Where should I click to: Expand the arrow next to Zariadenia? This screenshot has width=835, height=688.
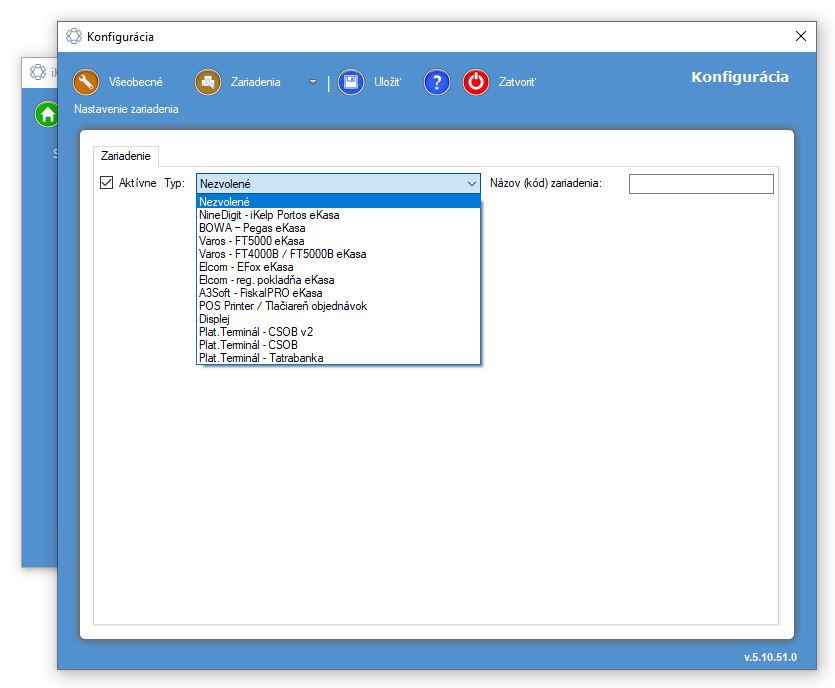coord(312,82)
